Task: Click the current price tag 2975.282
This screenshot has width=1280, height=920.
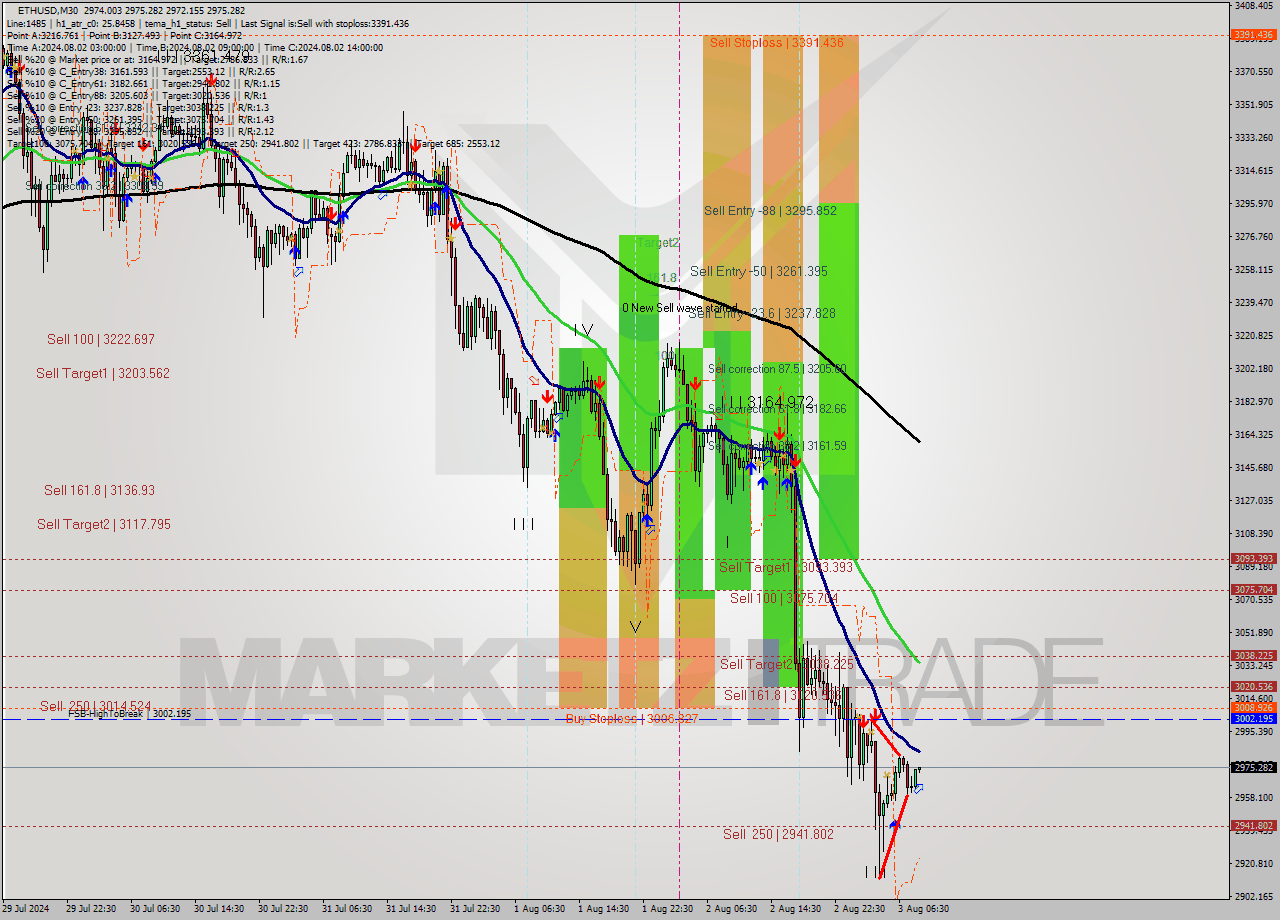Action: [x=1253, y=767]
